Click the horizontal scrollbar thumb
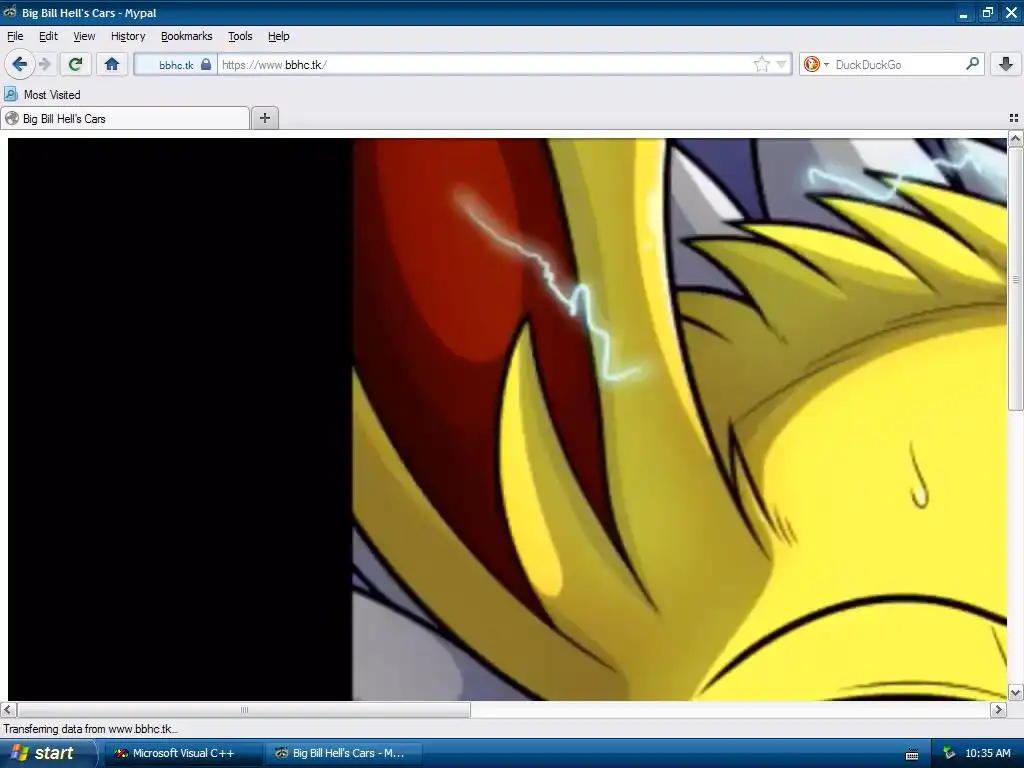This screenshot has height=768, width=1024. click(x=244, y=709)
